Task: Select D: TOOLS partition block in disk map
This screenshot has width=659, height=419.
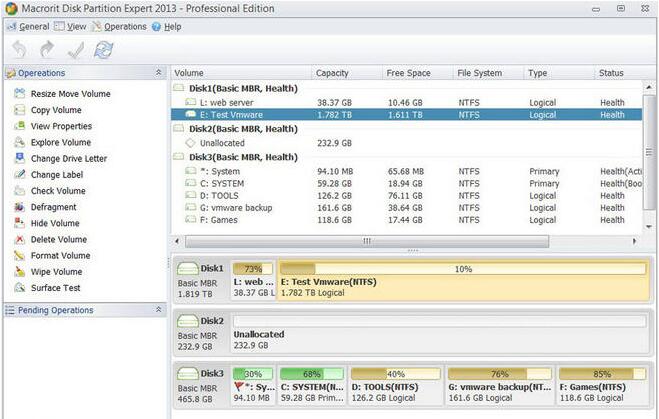Action: [395, 385]
